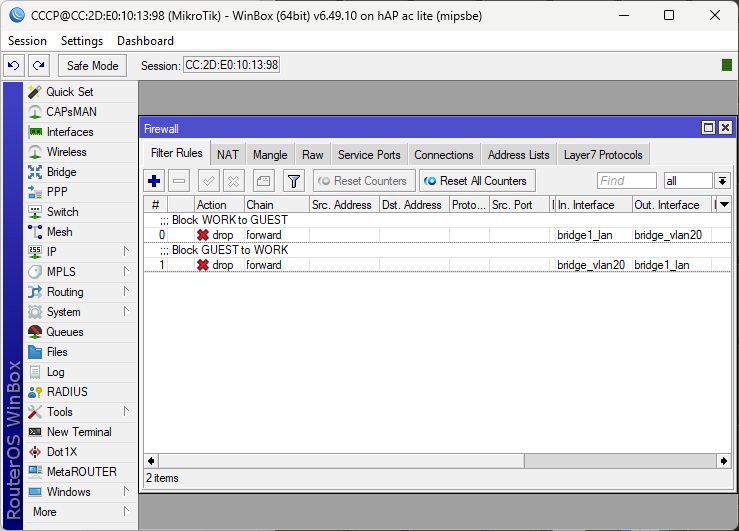
Task: Switch to the NAT tab
Action: [x=228, y=155]
